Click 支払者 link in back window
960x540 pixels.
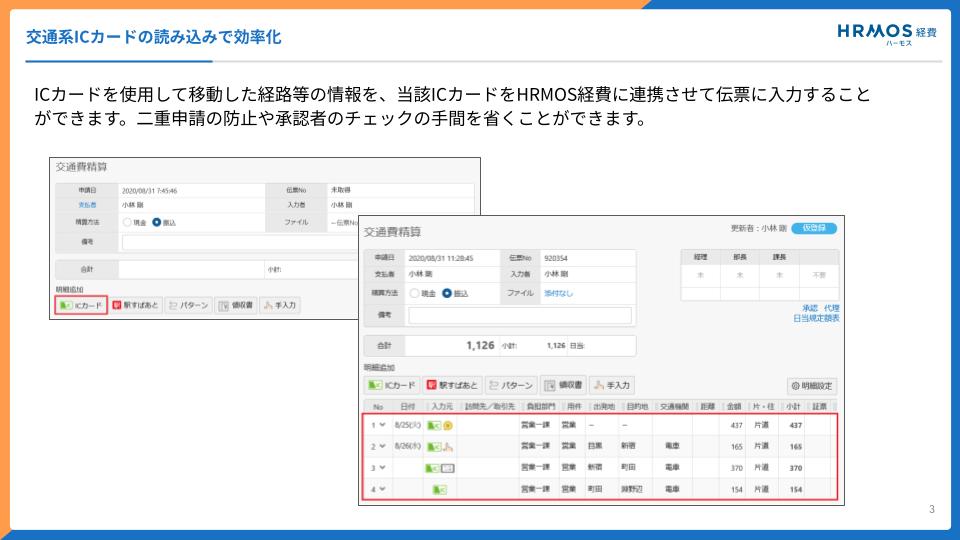[x=87, y=205]
